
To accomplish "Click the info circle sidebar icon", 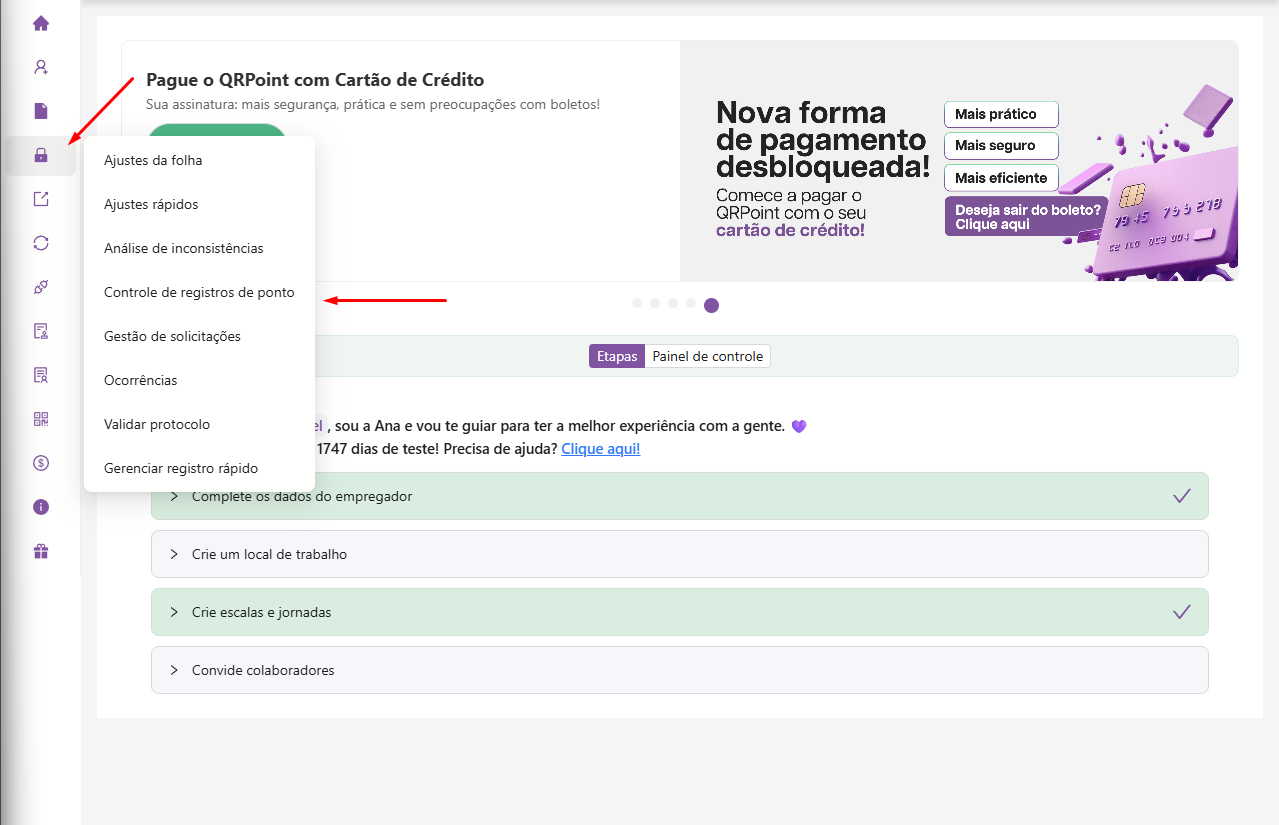I will coord(41,507).
